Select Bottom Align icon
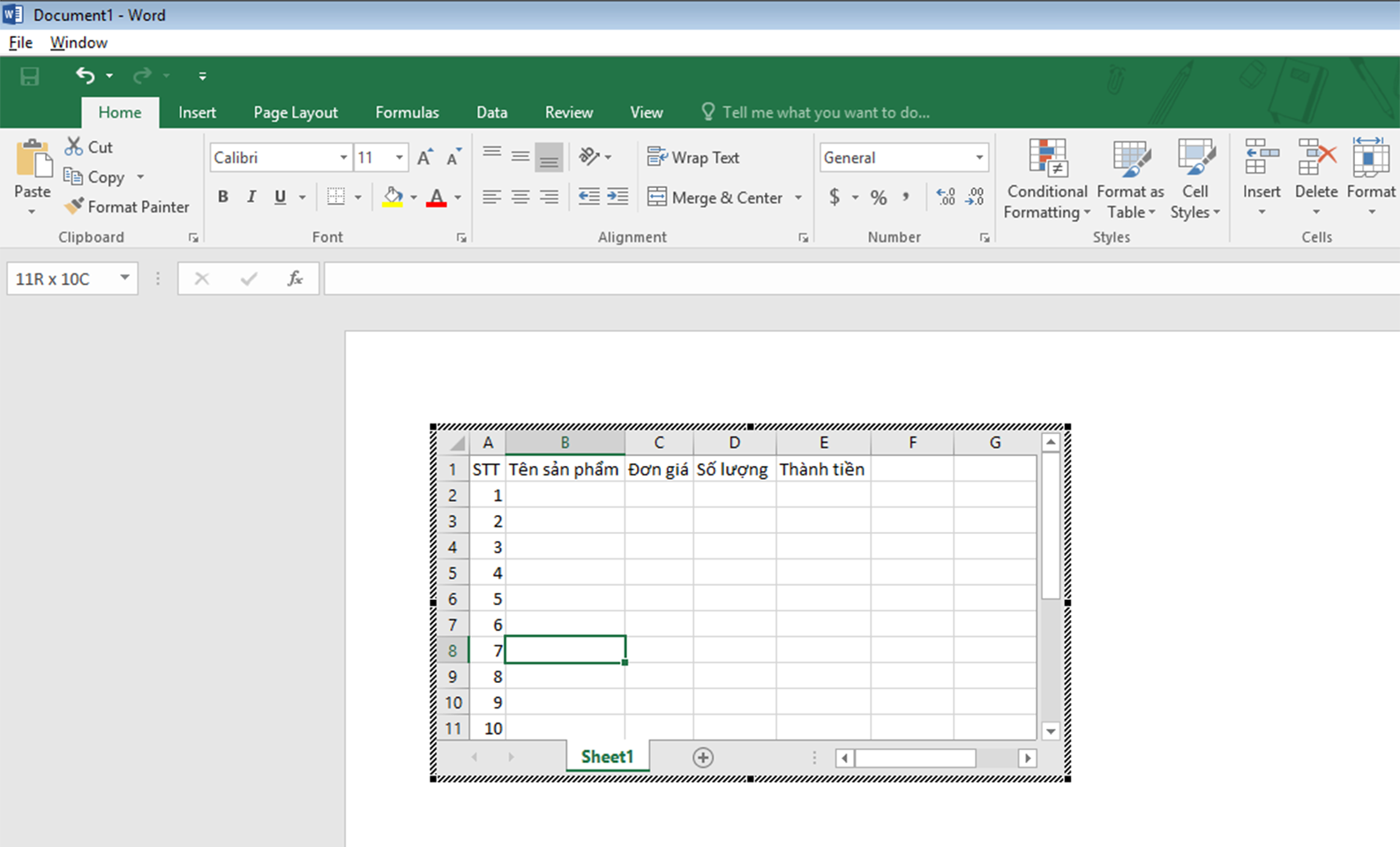 (x=549, y=157)
